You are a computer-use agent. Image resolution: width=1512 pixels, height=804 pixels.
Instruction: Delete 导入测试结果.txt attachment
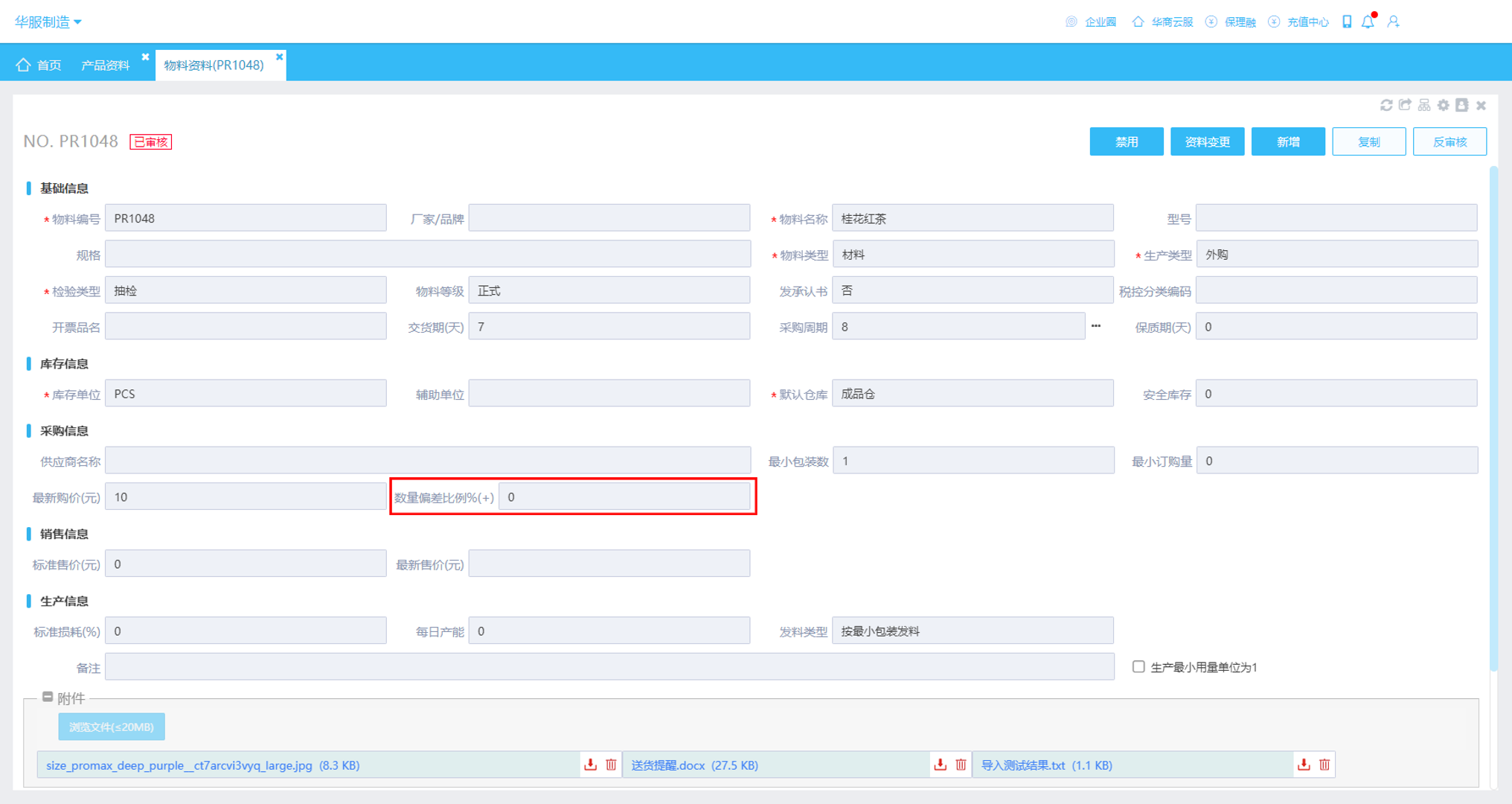[1324, 765]
